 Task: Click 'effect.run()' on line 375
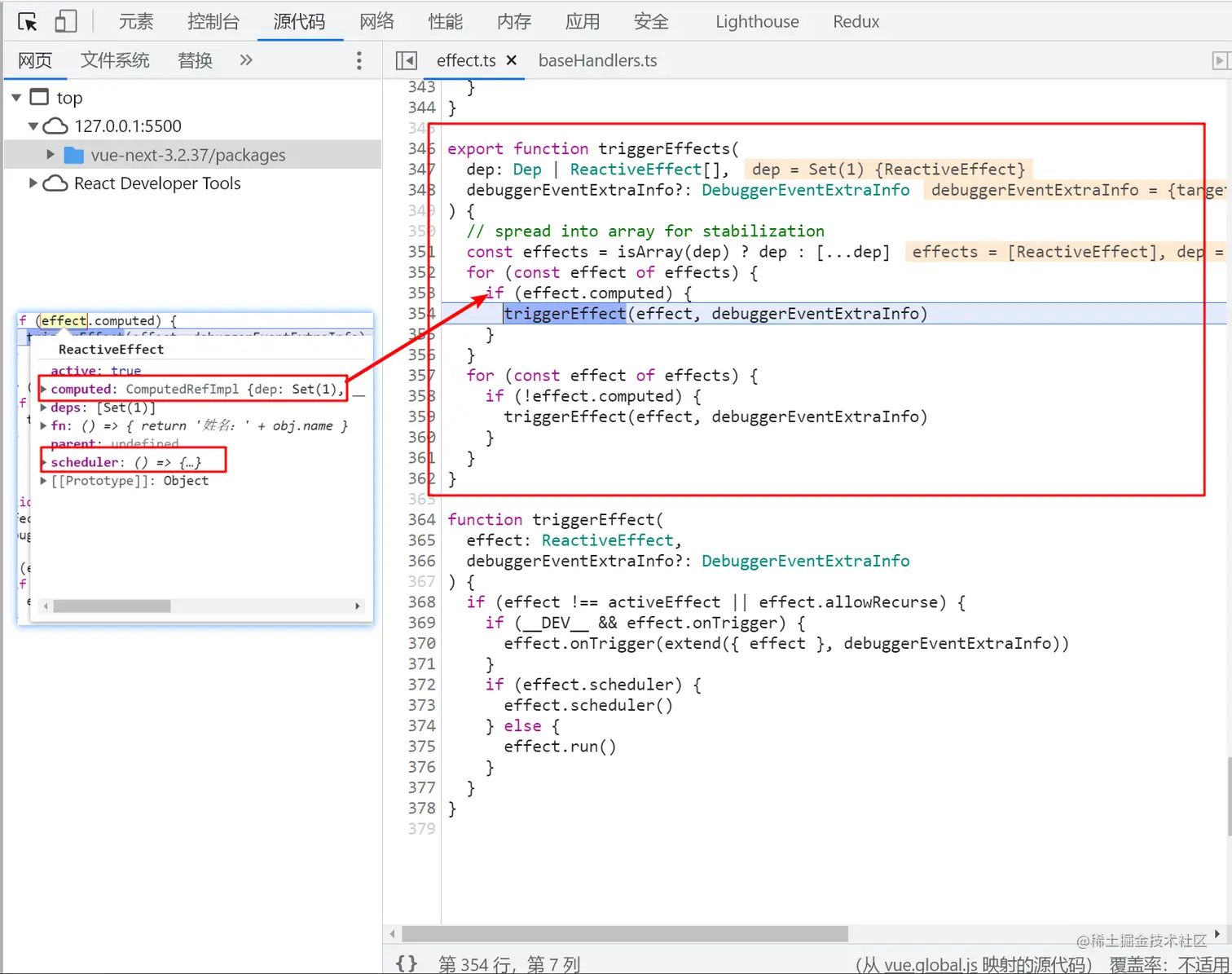click(560, 747)
